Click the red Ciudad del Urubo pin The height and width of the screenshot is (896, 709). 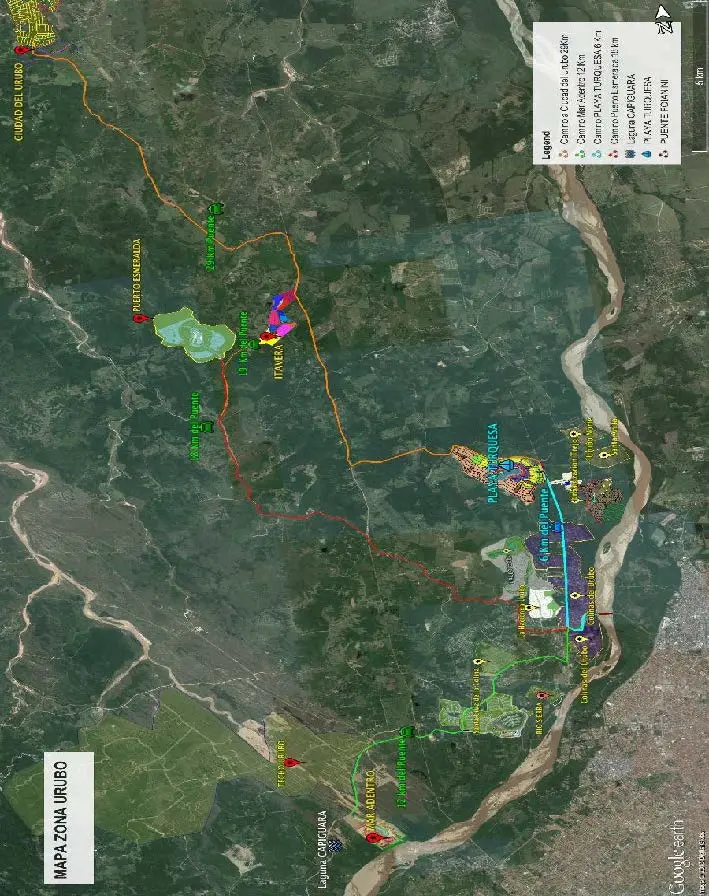[22, 50]
